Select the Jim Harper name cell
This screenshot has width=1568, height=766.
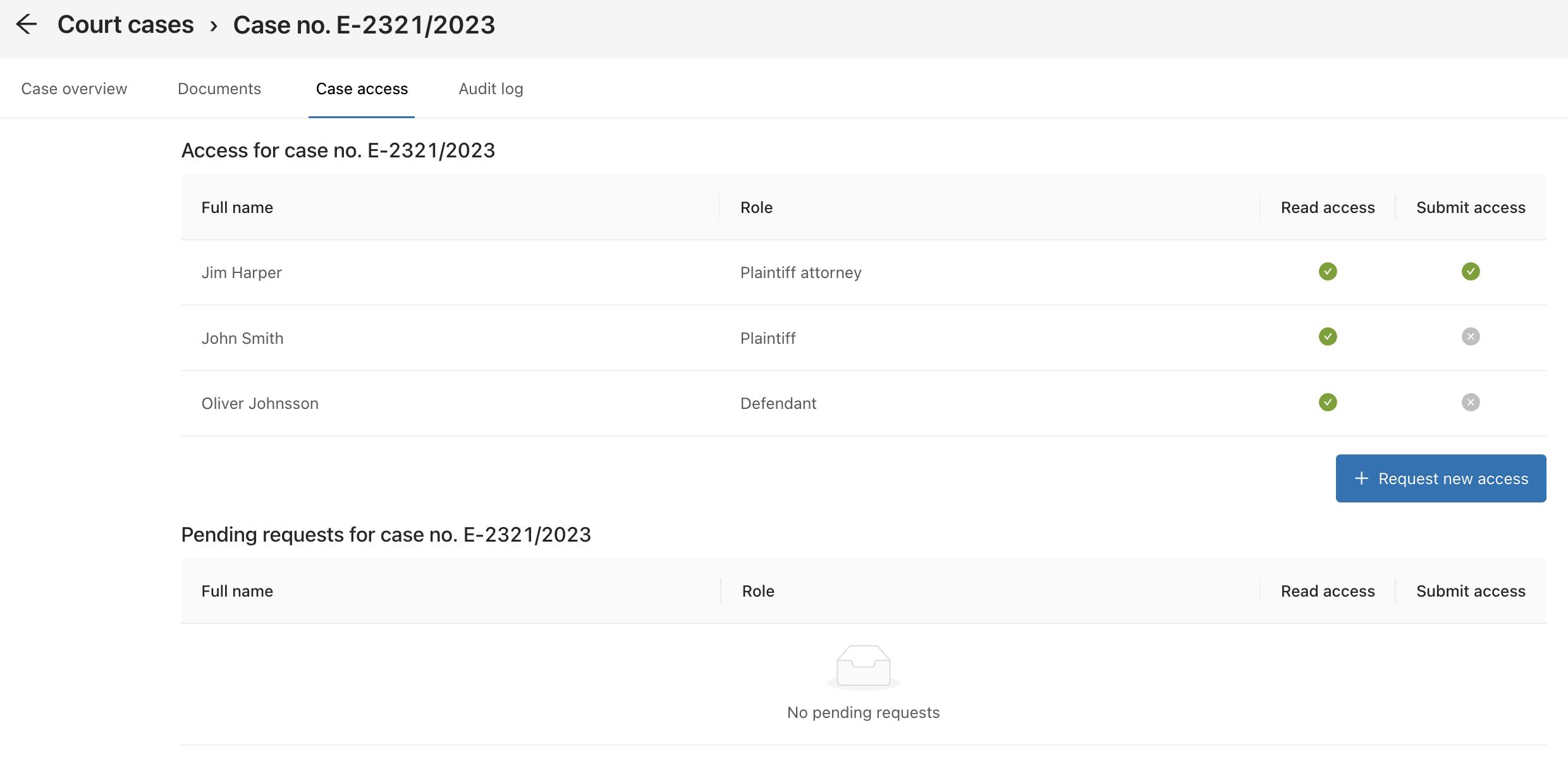click(242, 272)
